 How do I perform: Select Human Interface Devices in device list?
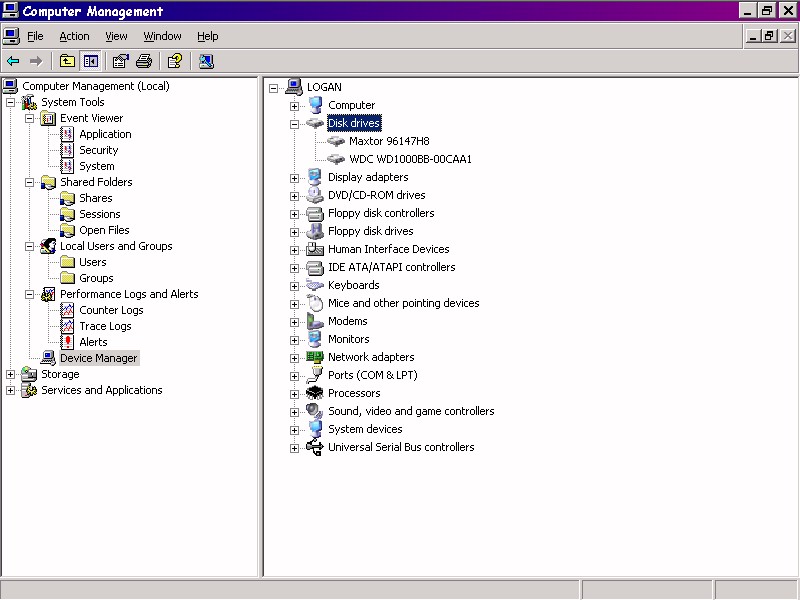pyautogui.click(x=389, y=249)
